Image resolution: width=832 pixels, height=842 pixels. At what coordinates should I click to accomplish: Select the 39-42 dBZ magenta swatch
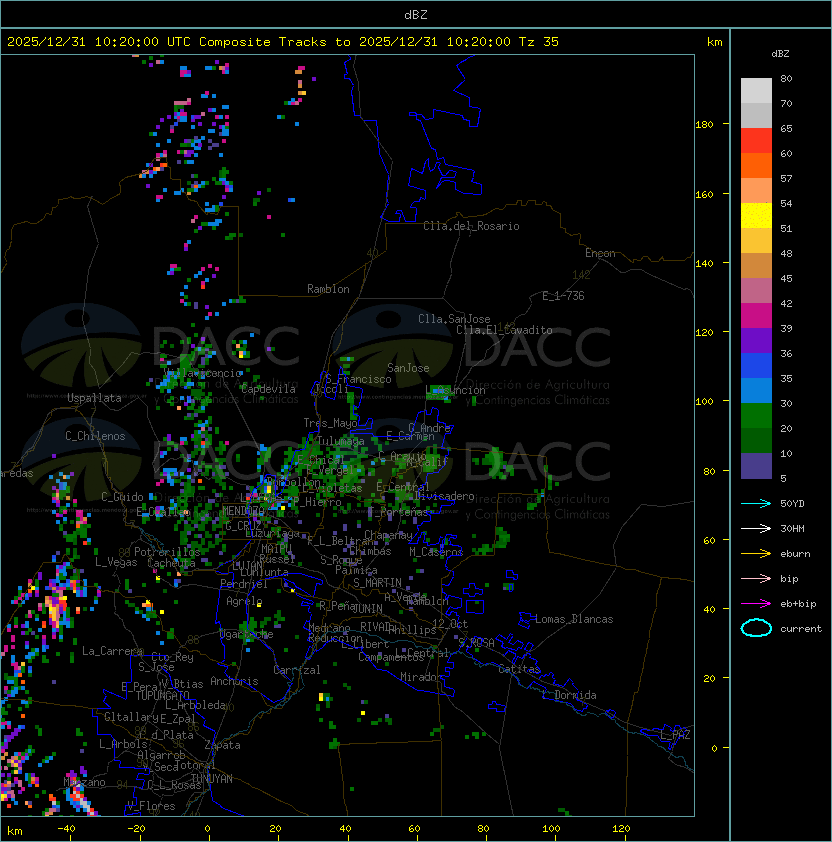click(x=756, y=316)
